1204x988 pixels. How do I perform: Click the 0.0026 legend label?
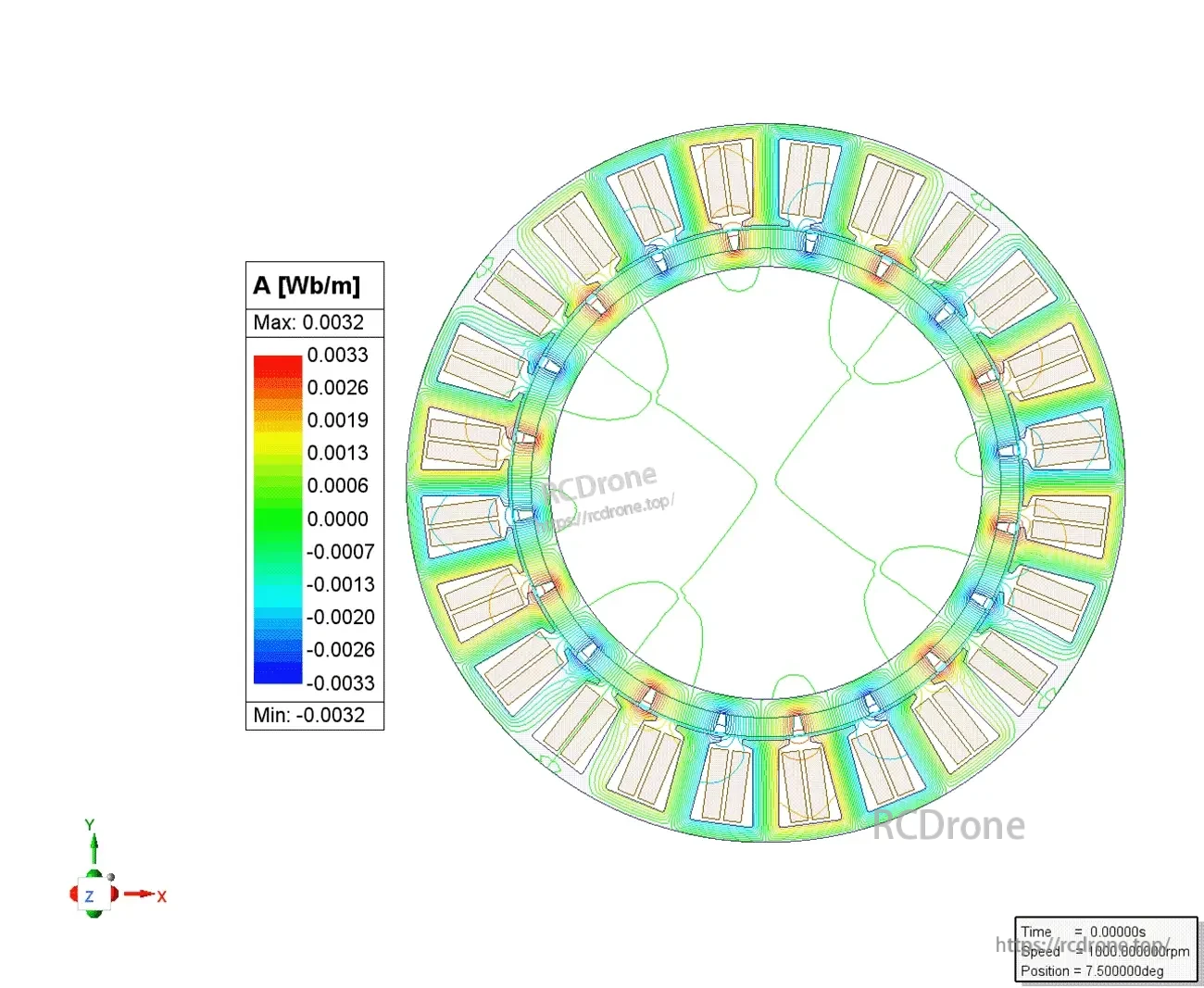(x=337, y=387)
